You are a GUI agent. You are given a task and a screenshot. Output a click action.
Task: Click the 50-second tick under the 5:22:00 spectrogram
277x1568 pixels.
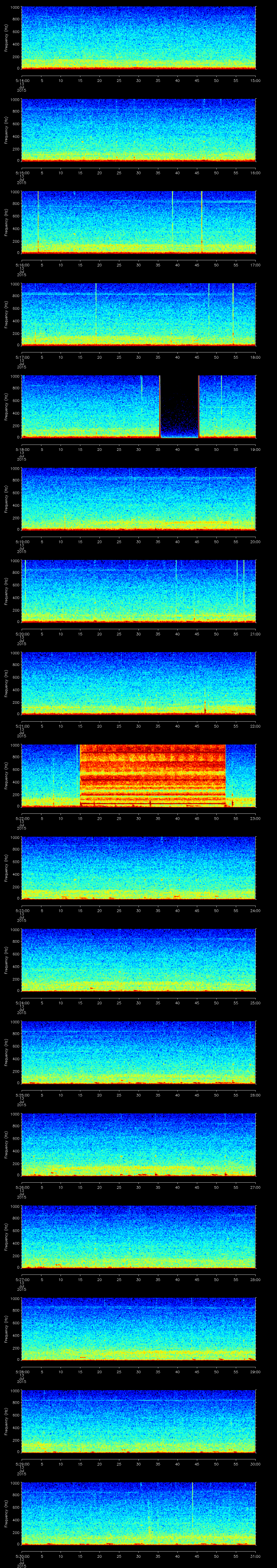point(217,818)
